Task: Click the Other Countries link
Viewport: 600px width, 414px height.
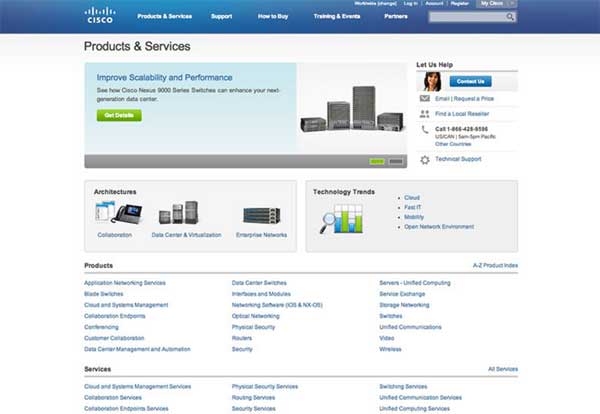Action: click(x=453, y=144)
